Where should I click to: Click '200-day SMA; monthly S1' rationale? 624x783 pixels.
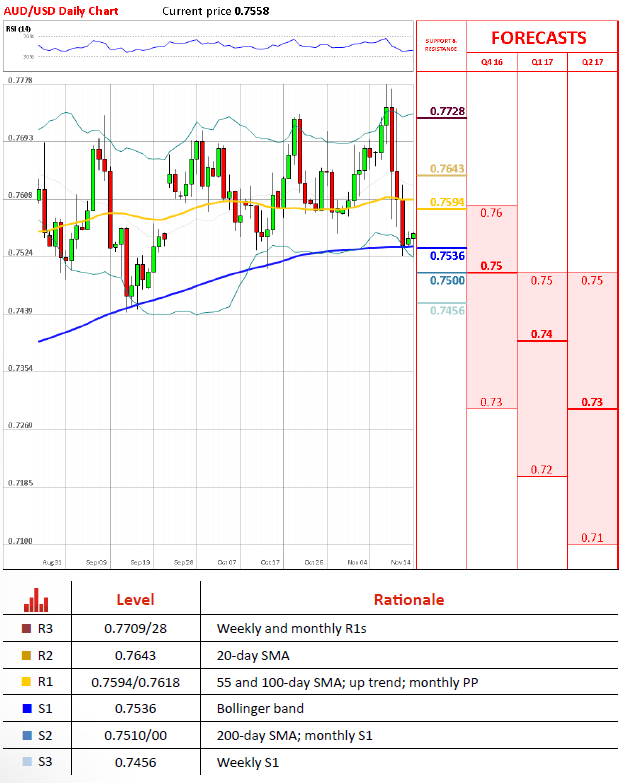click(x=295, y=735)
